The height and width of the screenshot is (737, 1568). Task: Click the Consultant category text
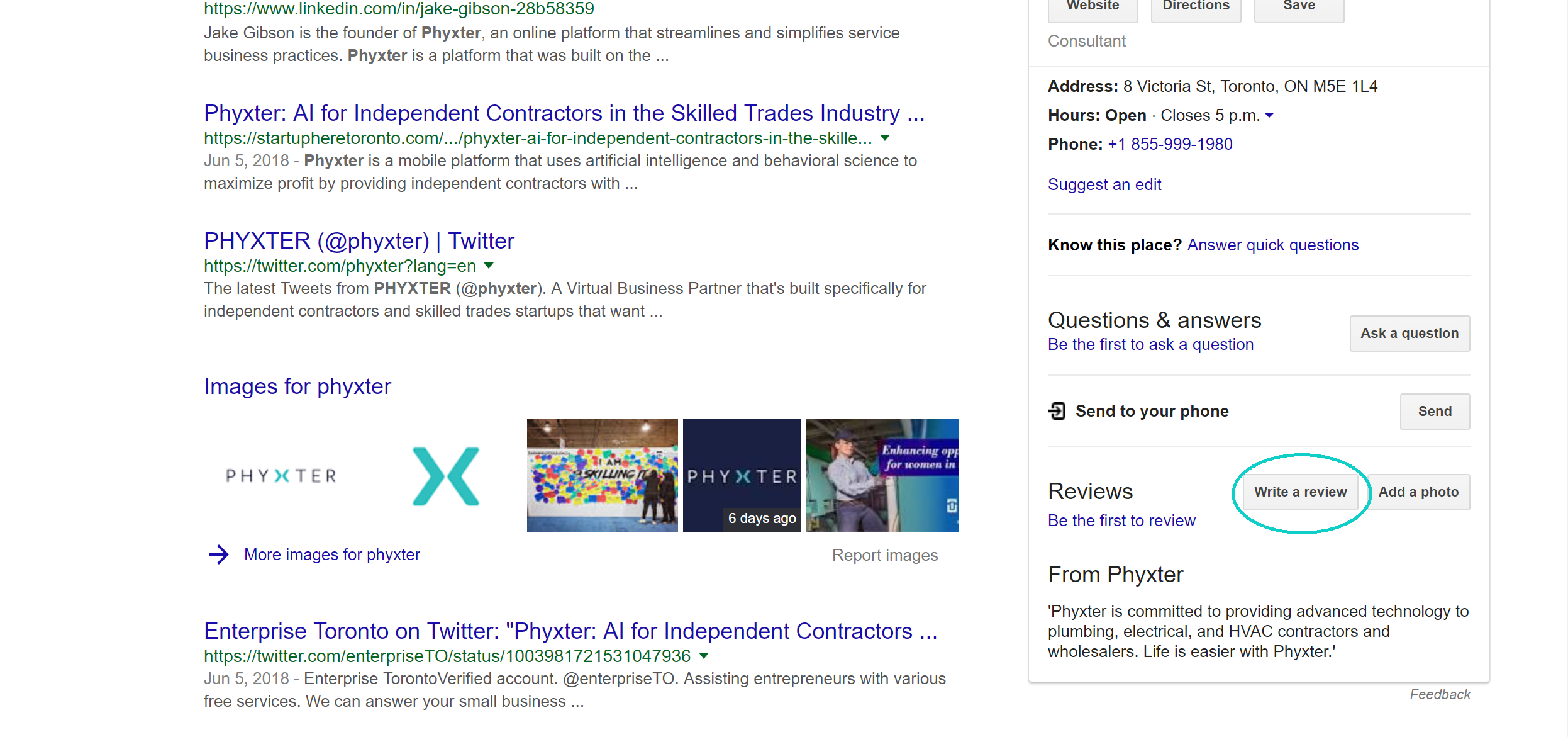tap(1086, 41)
